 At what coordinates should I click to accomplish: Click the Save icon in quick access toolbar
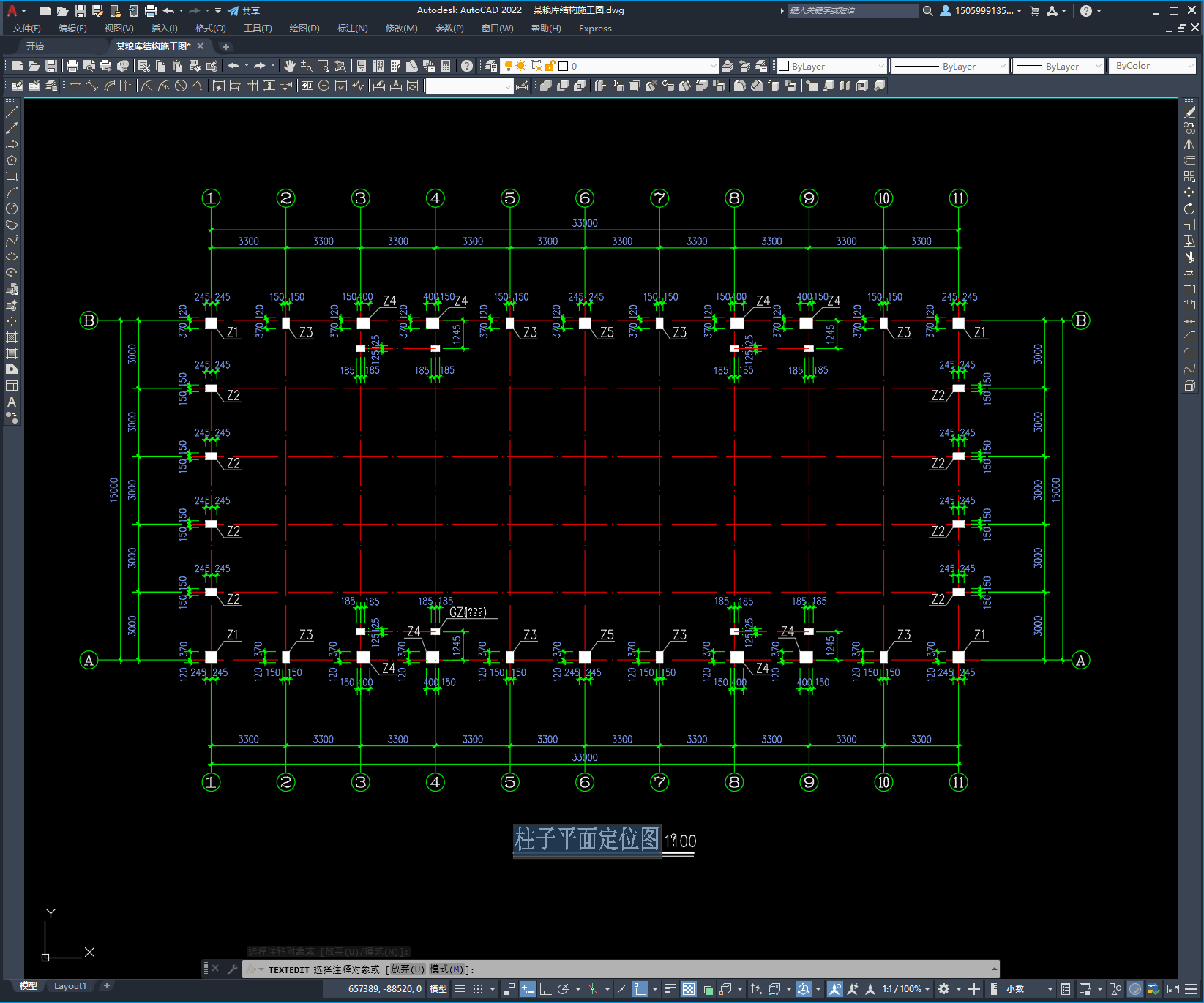pyautogui.click(x=81, y=11)
